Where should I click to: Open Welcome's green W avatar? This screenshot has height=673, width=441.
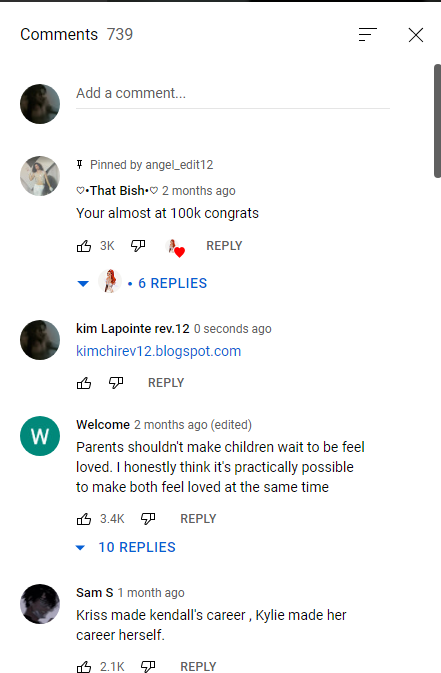pyautogui.click(x=40, y=436)
